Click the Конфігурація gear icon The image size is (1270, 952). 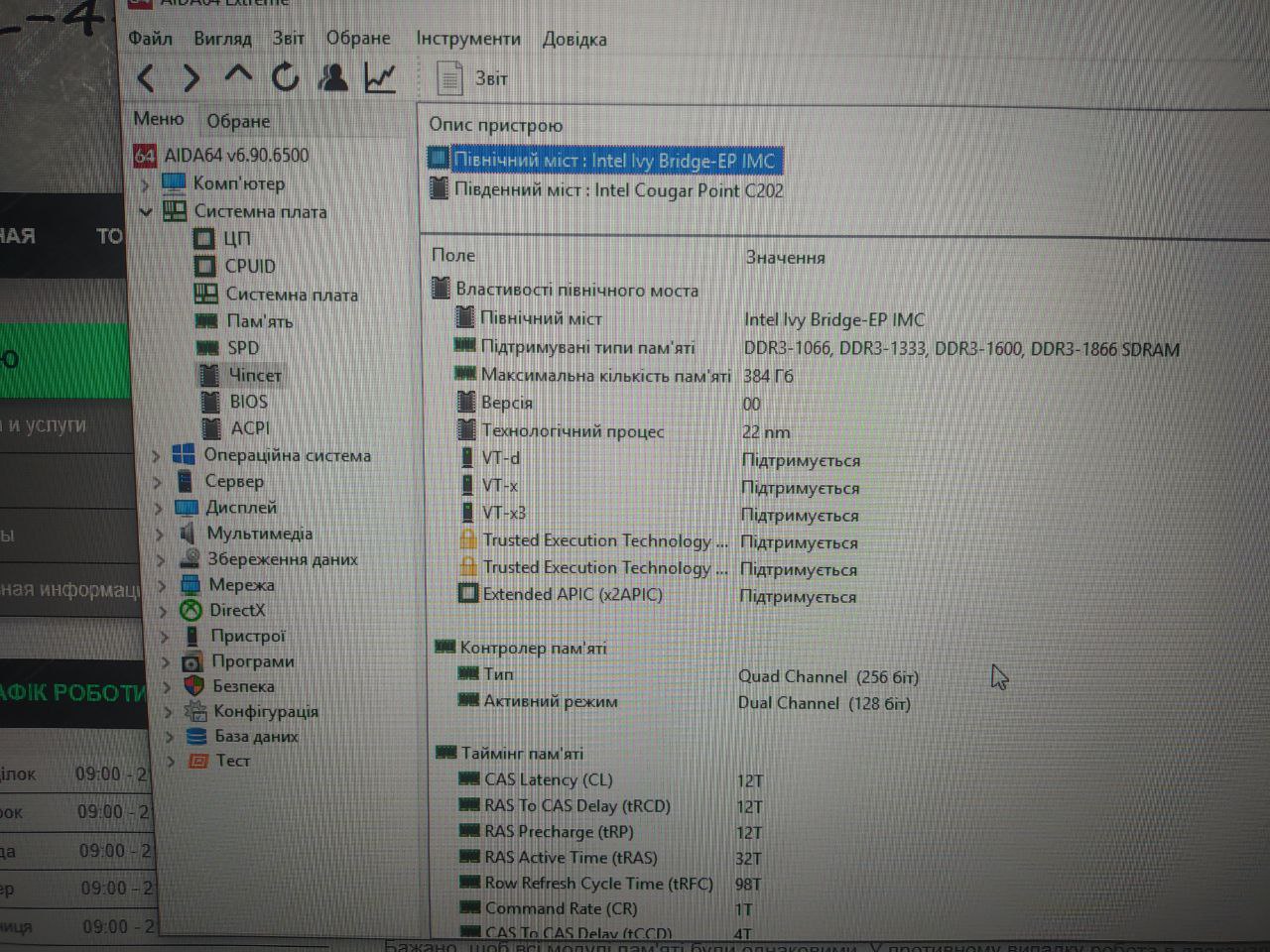(196, 711)
